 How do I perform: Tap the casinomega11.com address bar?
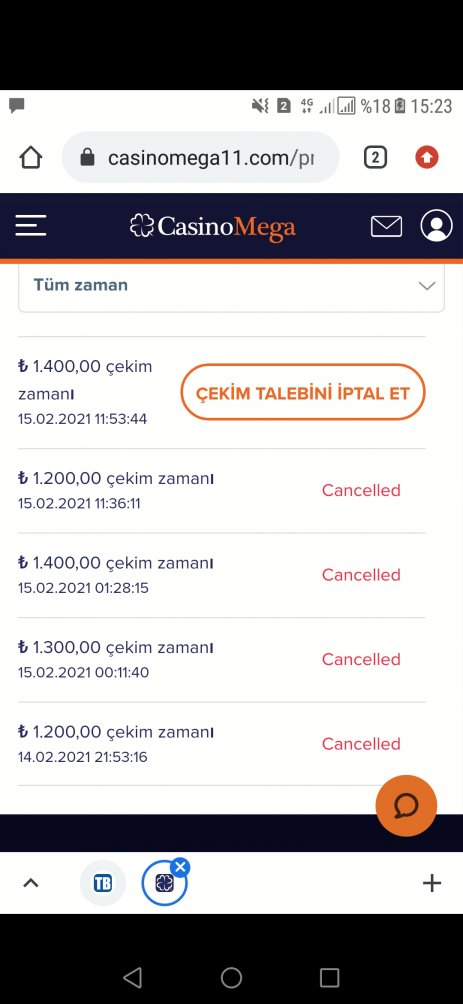pyautogui.click(x=200, y=158)
